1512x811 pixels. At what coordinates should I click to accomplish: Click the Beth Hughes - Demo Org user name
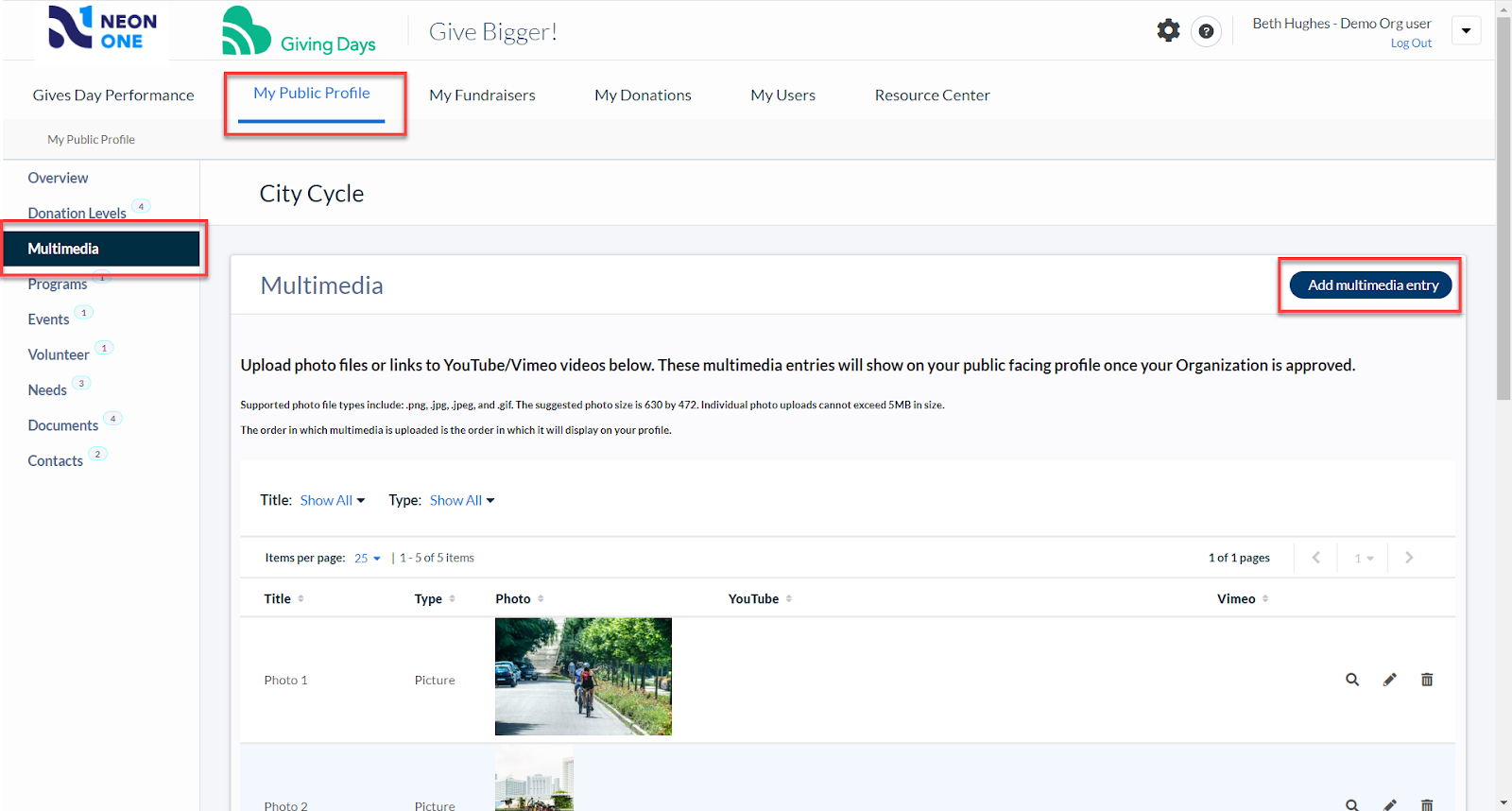point(1341,23)
